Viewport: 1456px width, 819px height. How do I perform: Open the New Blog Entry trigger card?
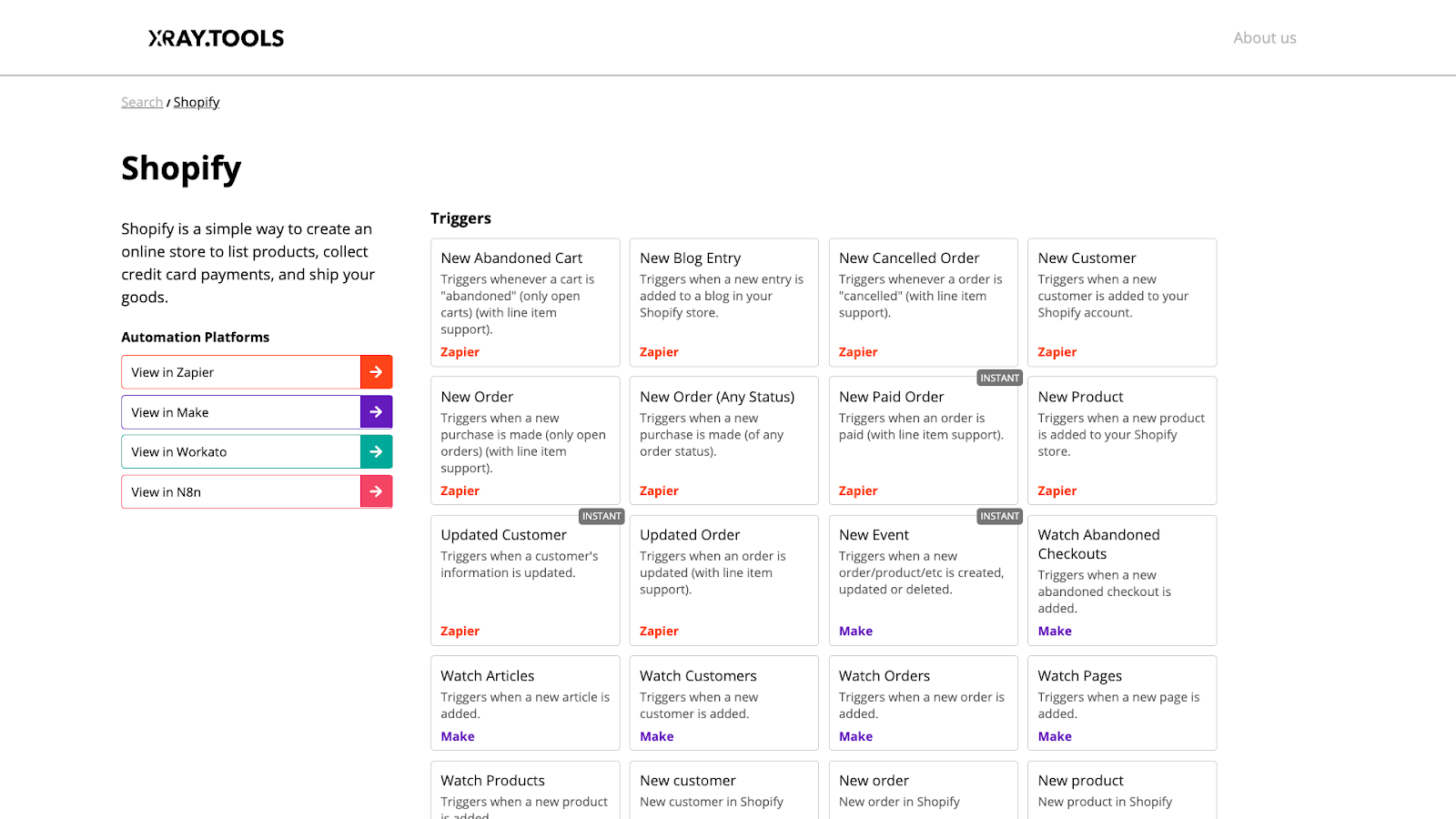click(x=723, y=303)
